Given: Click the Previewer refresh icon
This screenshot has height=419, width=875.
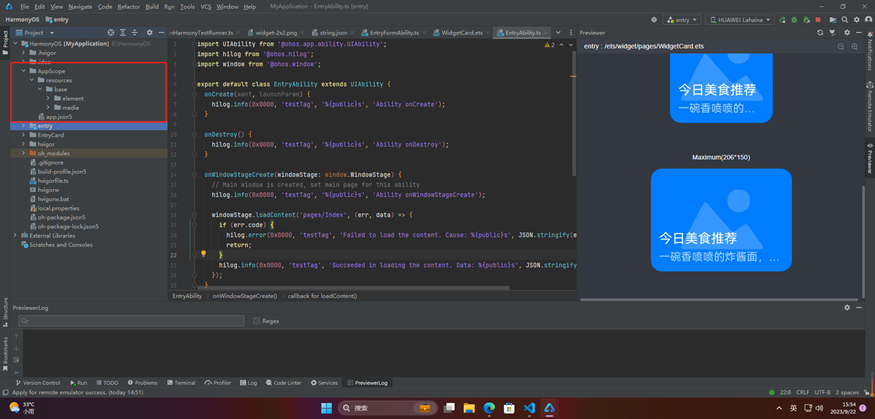Looking at the screenshot, I should click(820, 32).
